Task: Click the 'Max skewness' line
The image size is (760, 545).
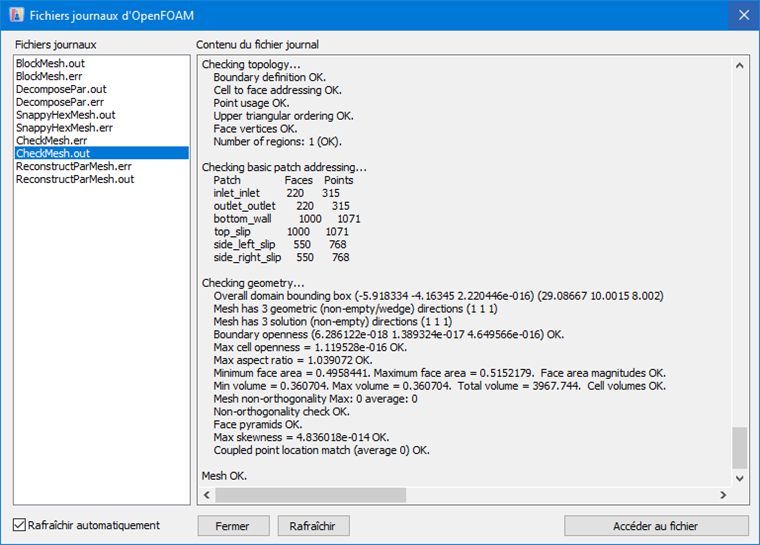Action: (301, 437)
